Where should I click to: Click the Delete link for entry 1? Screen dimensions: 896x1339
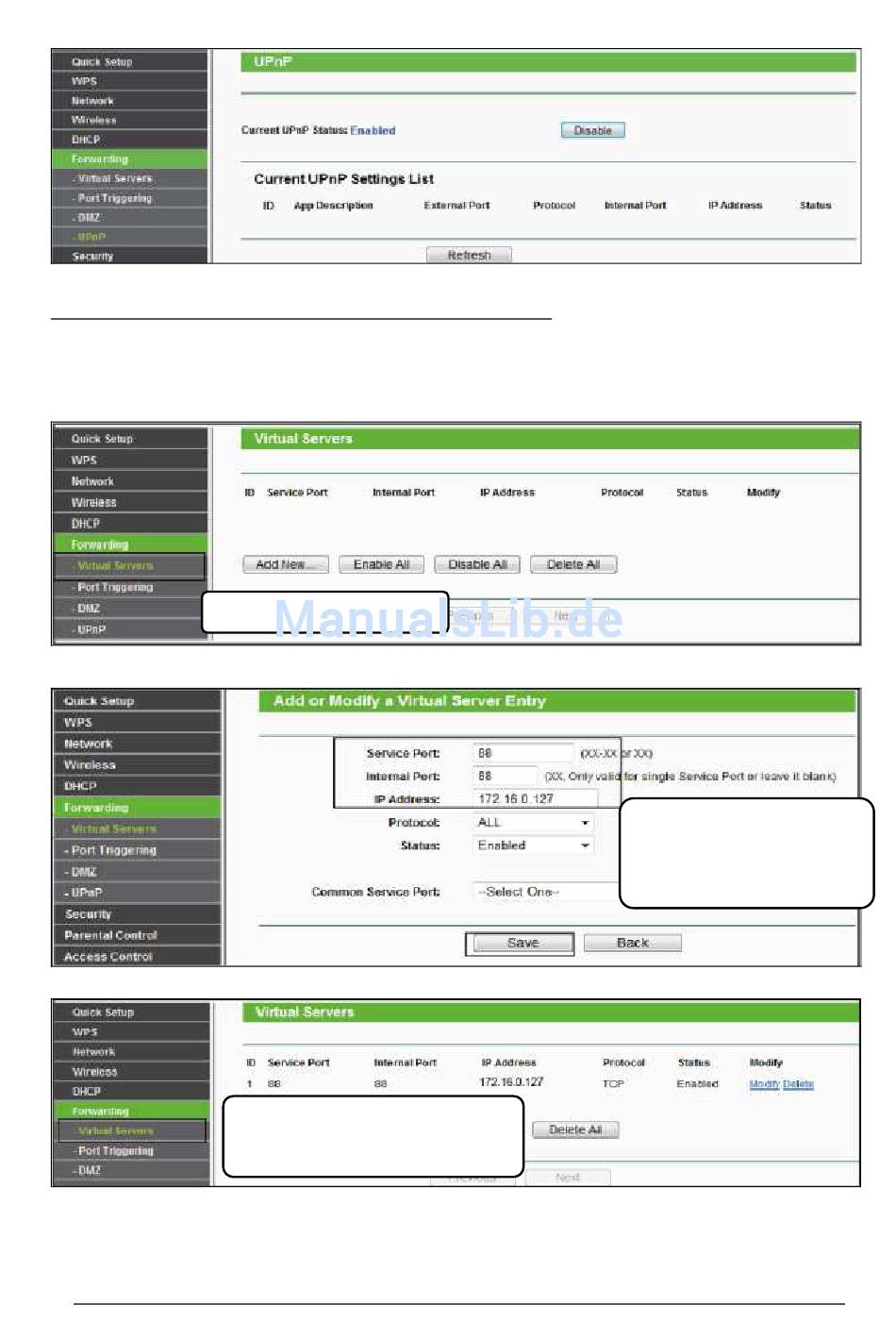(x=798, y=1084)
